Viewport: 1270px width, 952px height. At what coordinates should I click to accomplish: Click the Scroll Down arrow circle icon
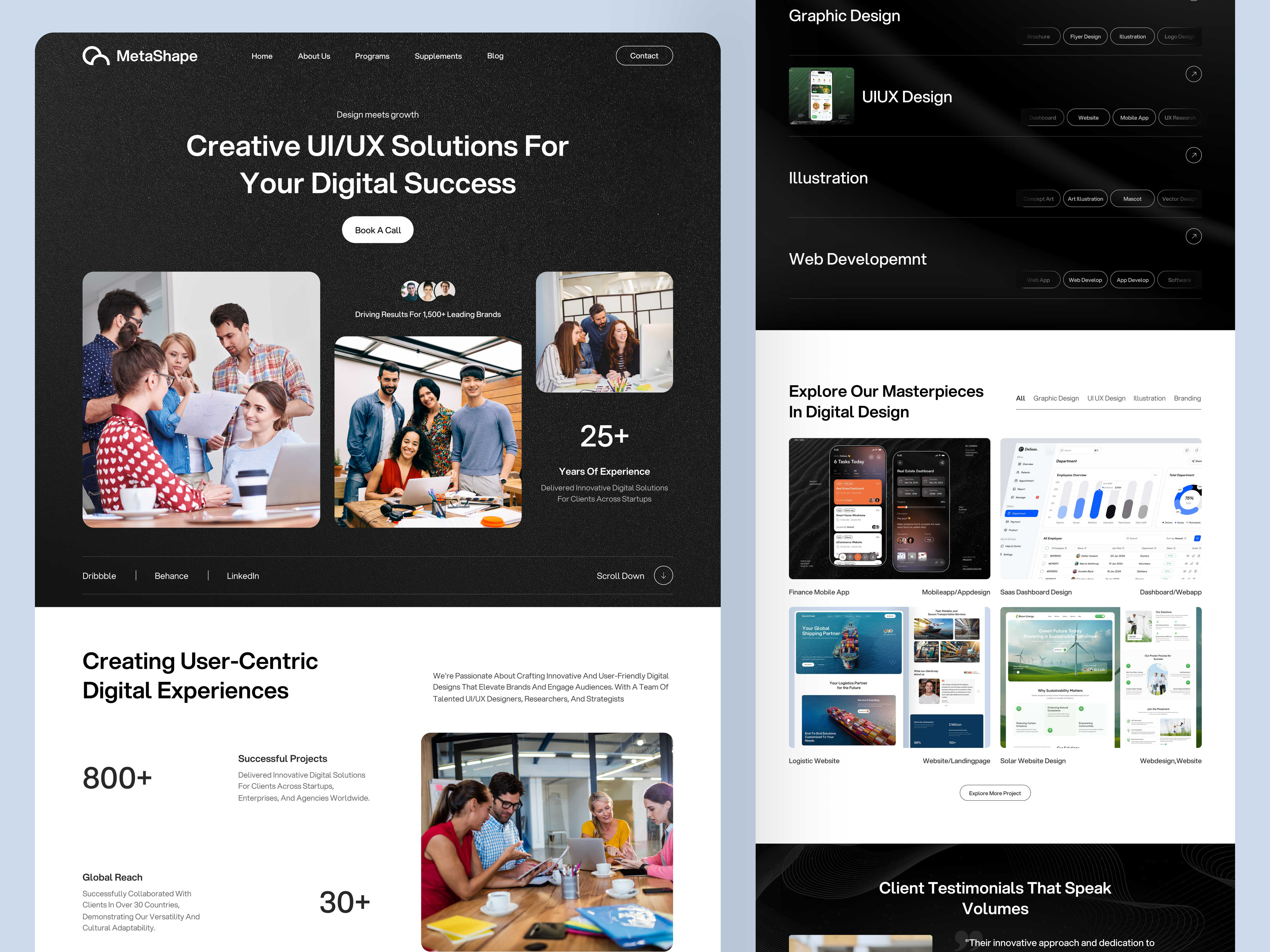coord(663,575)
